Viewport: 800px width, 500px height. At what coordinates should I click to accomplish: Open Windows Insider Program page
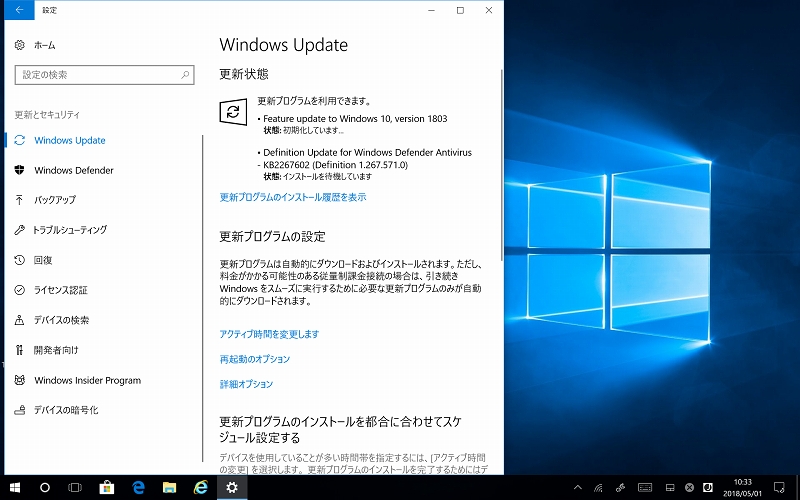tap(87, 380)
